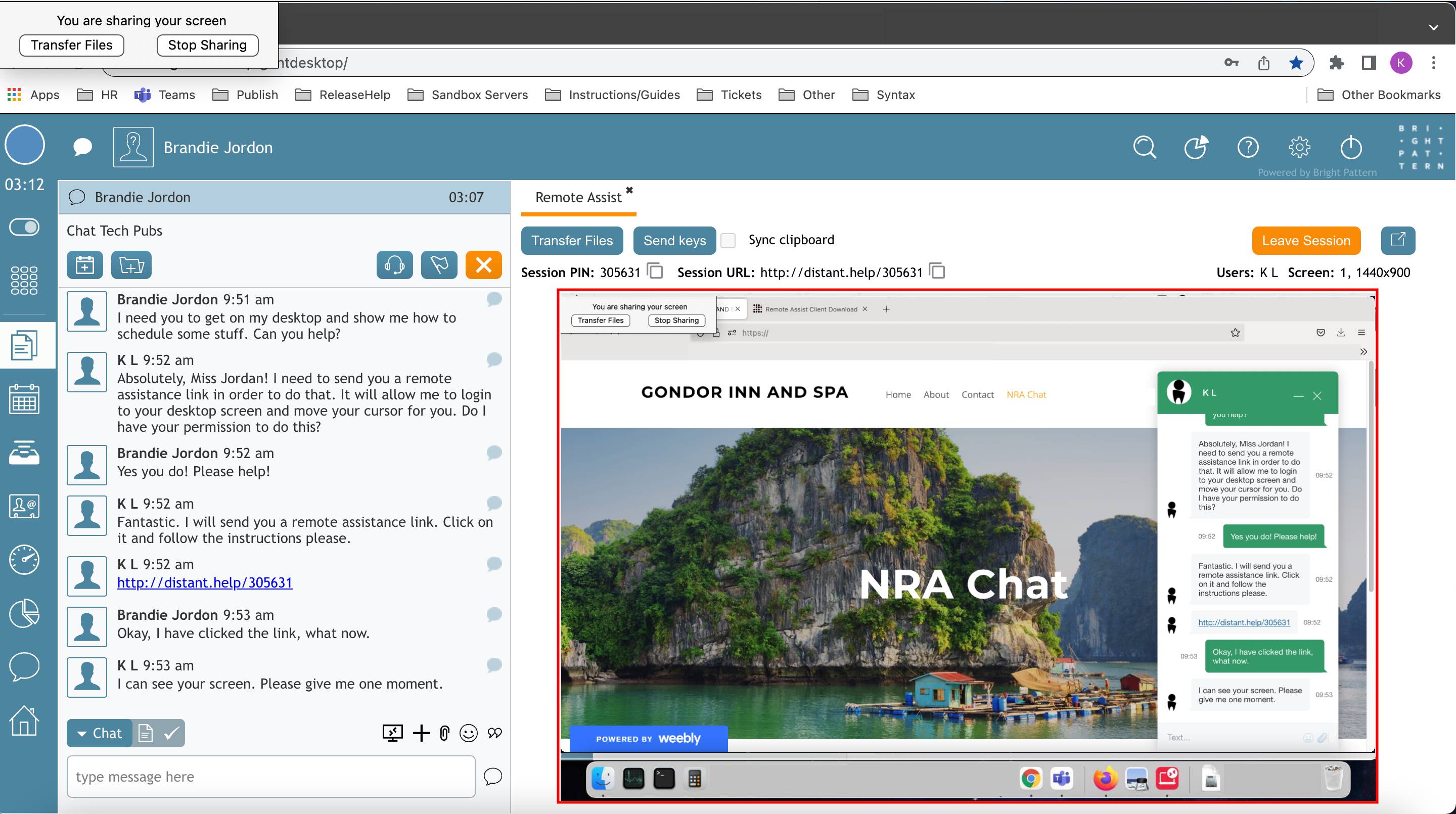Open the Apps bookmarks shortcut

[x=33, y=95]
